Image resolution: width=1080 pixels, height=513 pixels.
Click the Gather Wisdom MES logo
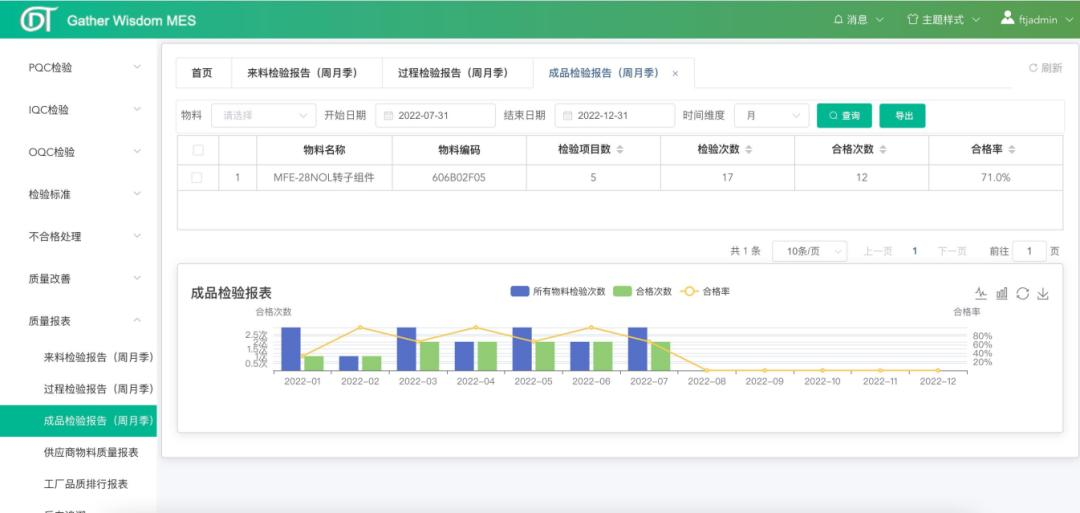(x=38, y=20)
